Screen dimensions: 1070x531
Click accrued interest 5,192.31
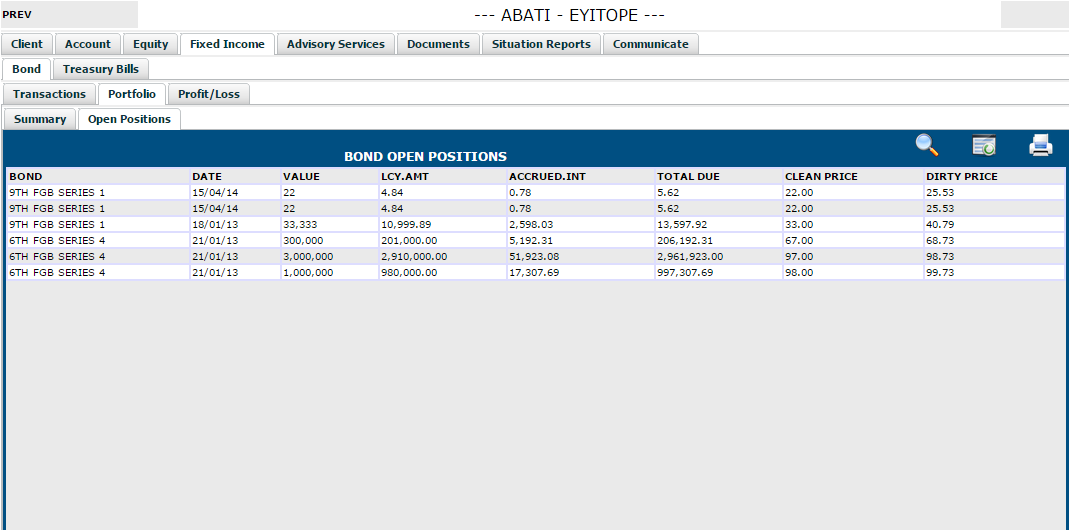coord(581,240)
